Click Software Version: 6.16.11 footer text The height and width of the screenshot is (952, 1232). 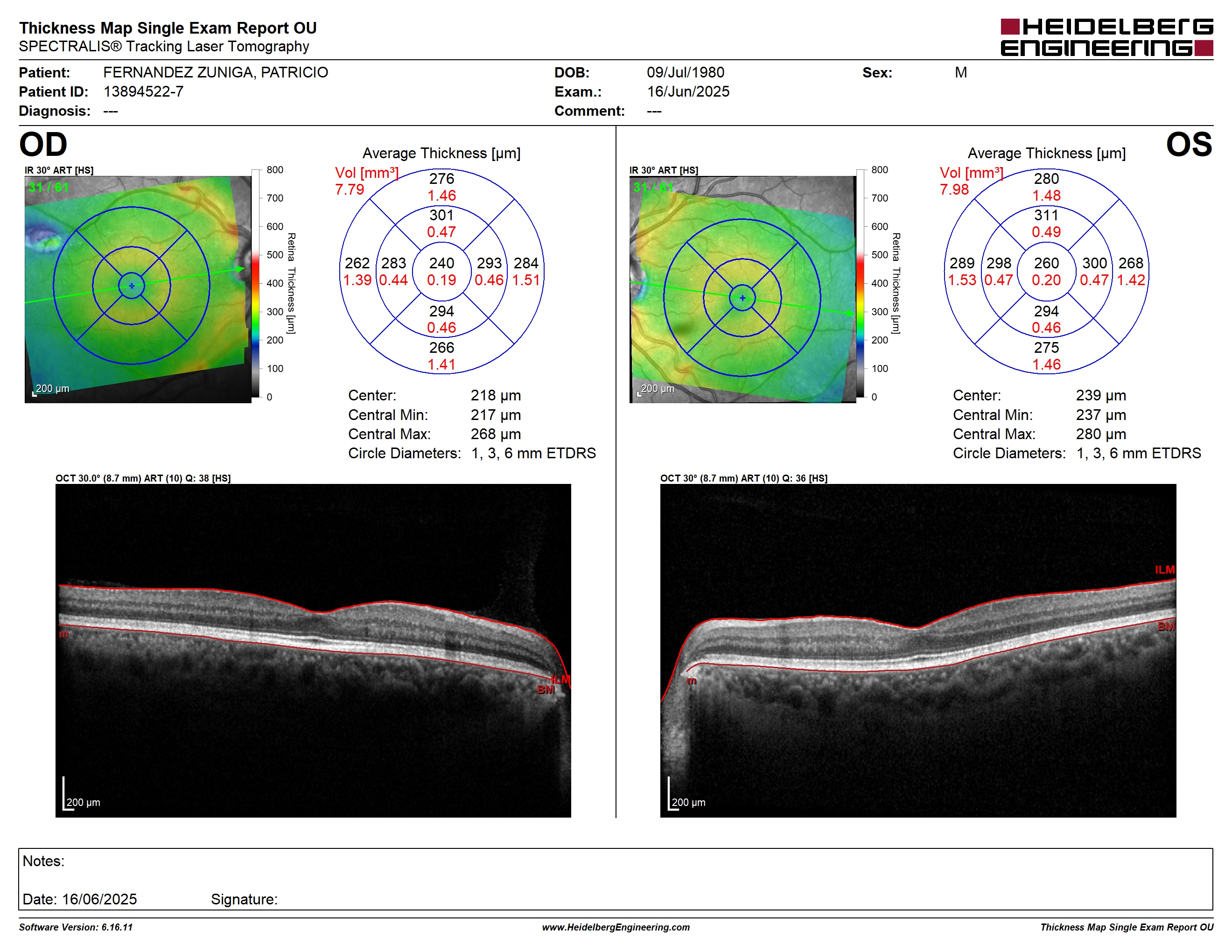point(76,927)
